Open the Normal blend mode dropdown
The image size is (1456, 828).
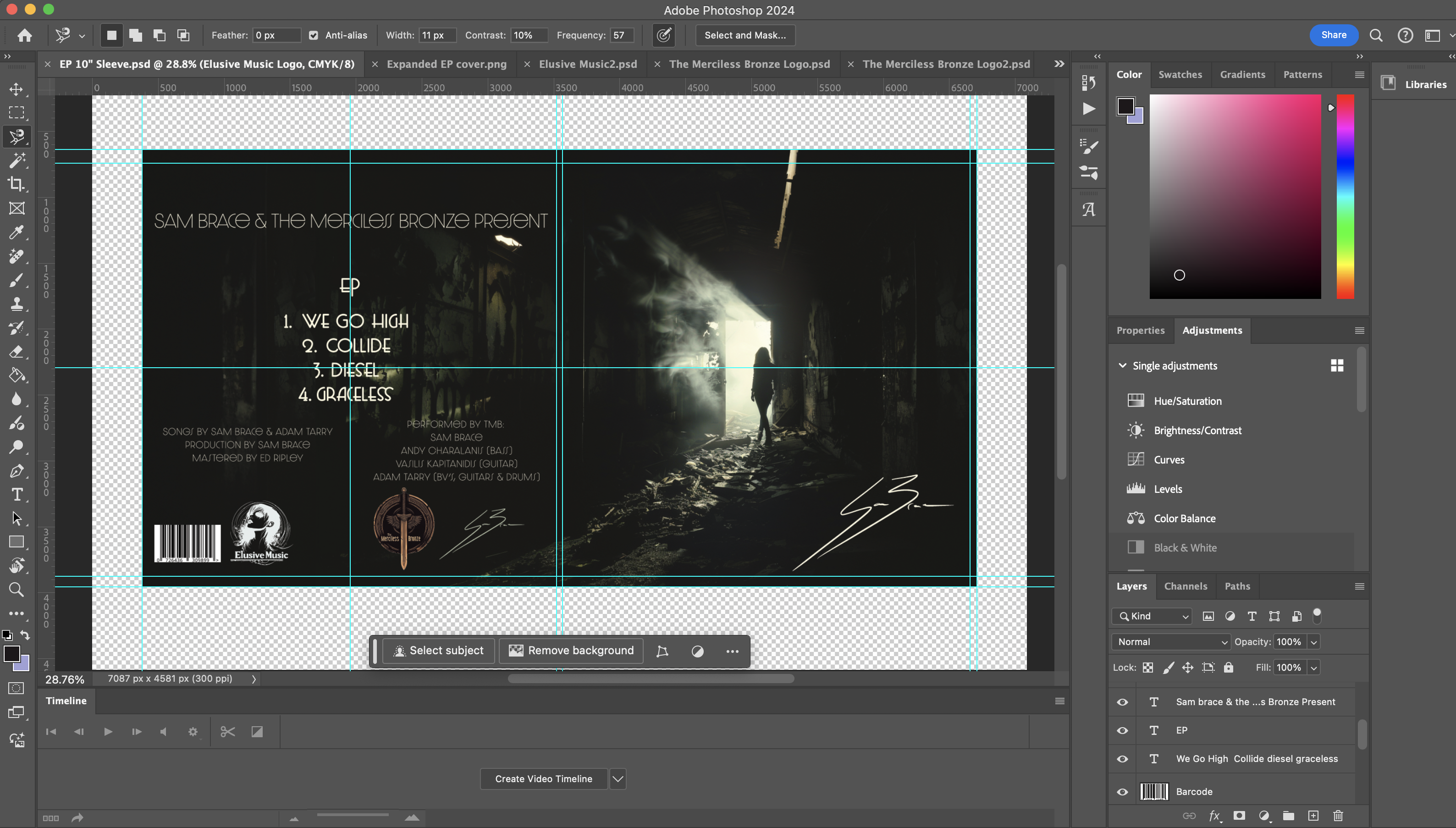point(1171,641)
